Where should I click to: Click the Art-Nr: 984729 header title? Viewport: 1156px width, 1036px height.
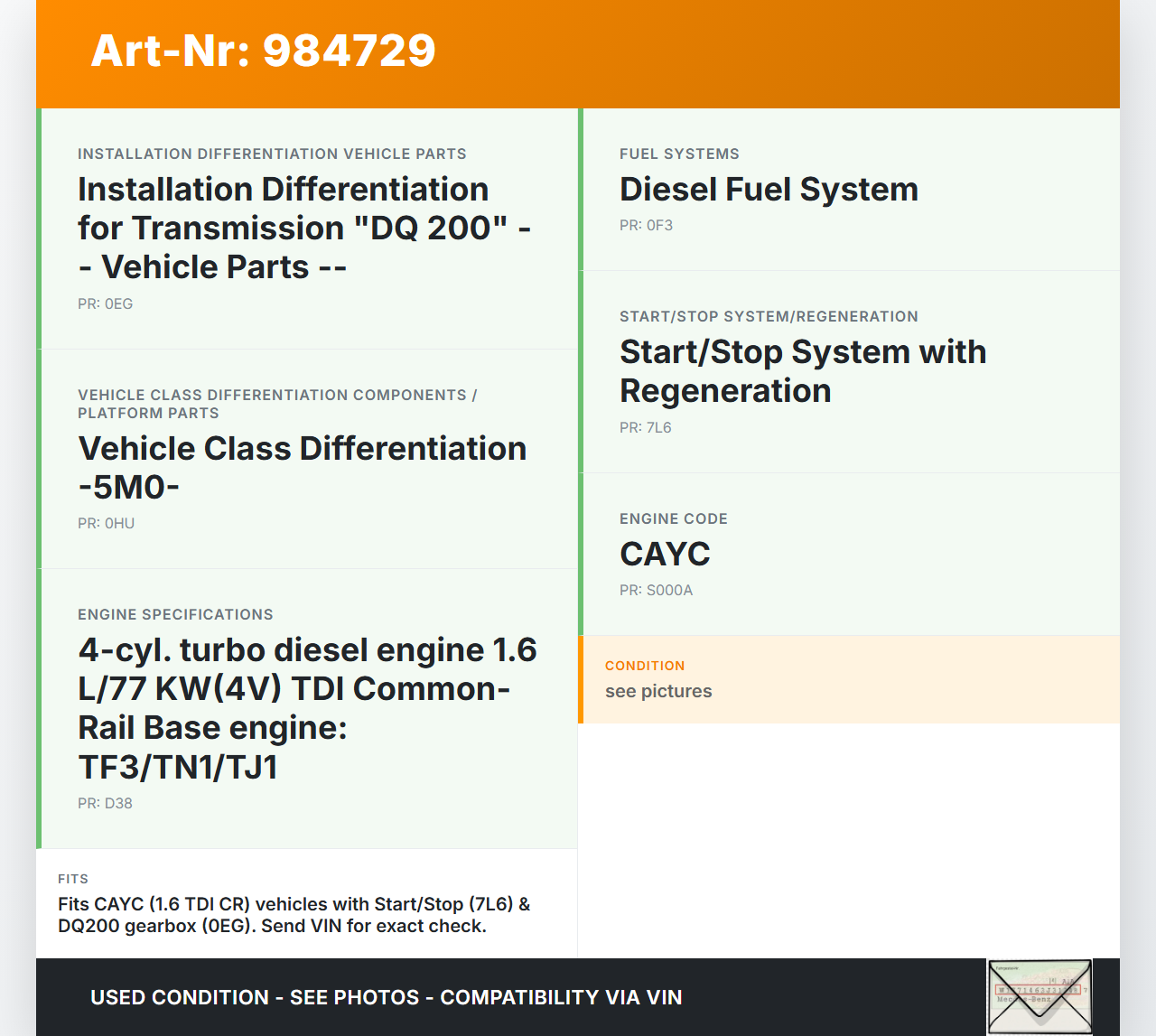(x=263, y=51)
